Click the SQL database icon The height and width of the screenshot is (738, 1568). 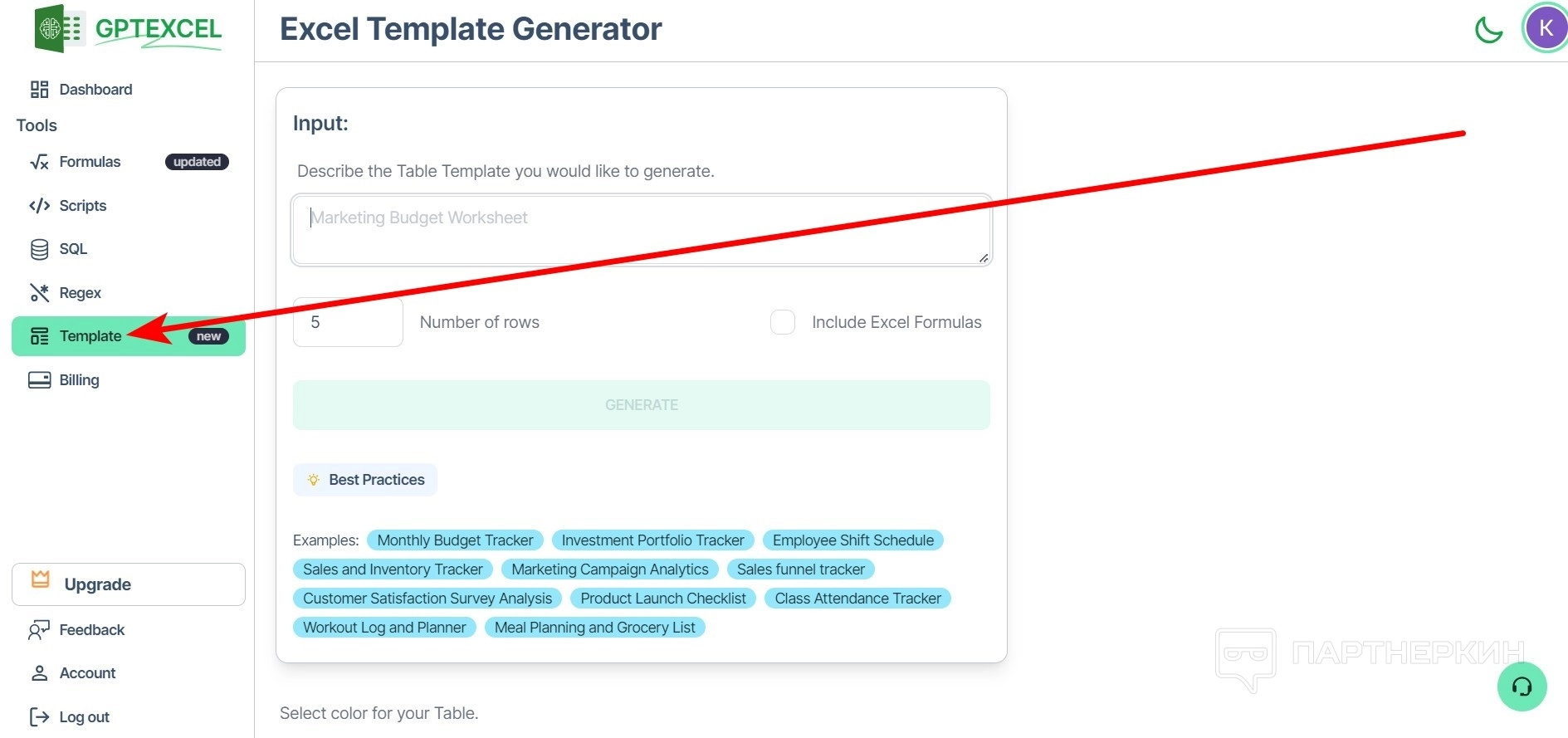coord(39,249)
